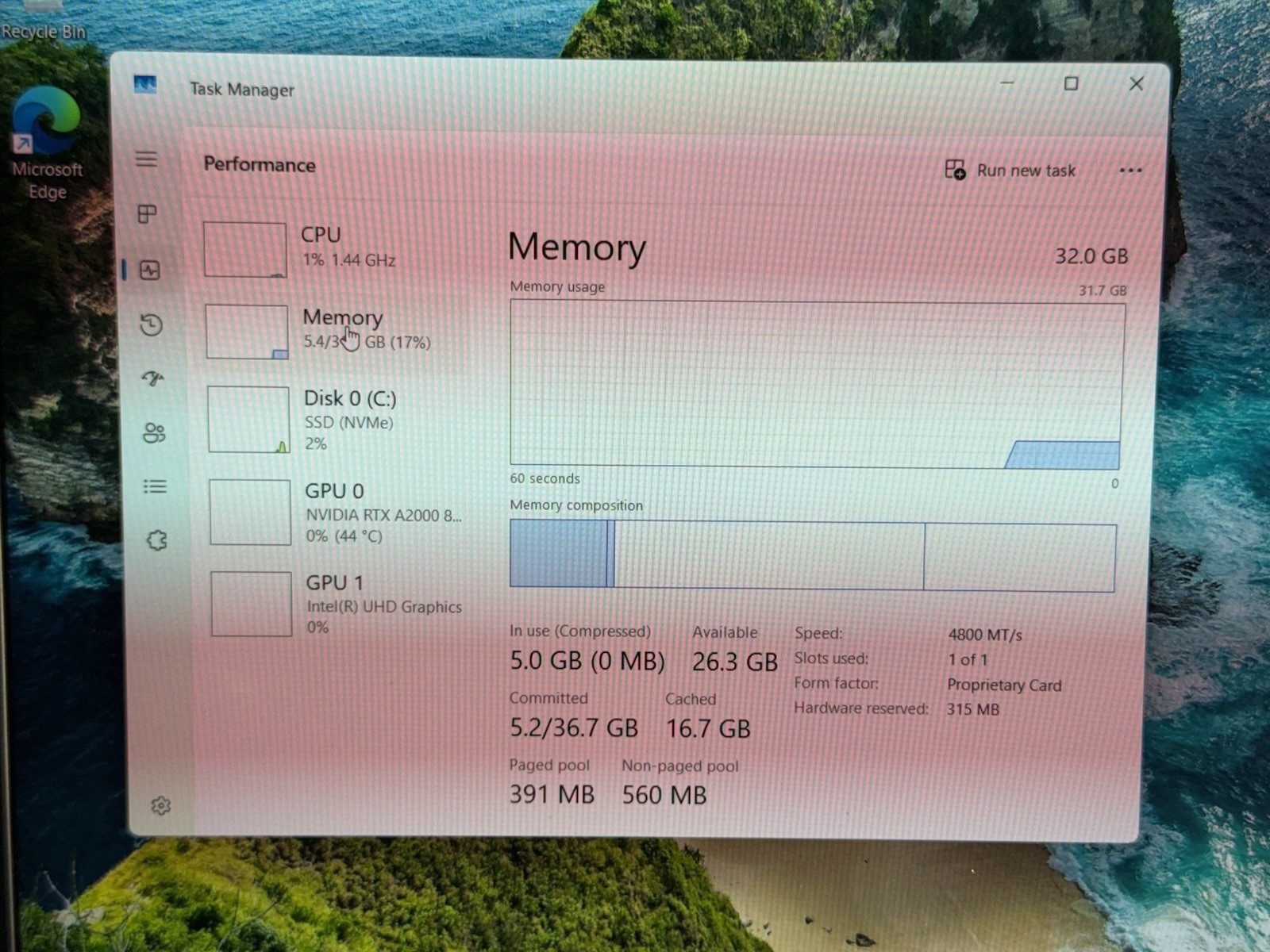Click the 26.3 GB available value
Image resolution: width=1270 pixels, height=952 pixels.
pyautogui.click(x=735, y=662)
